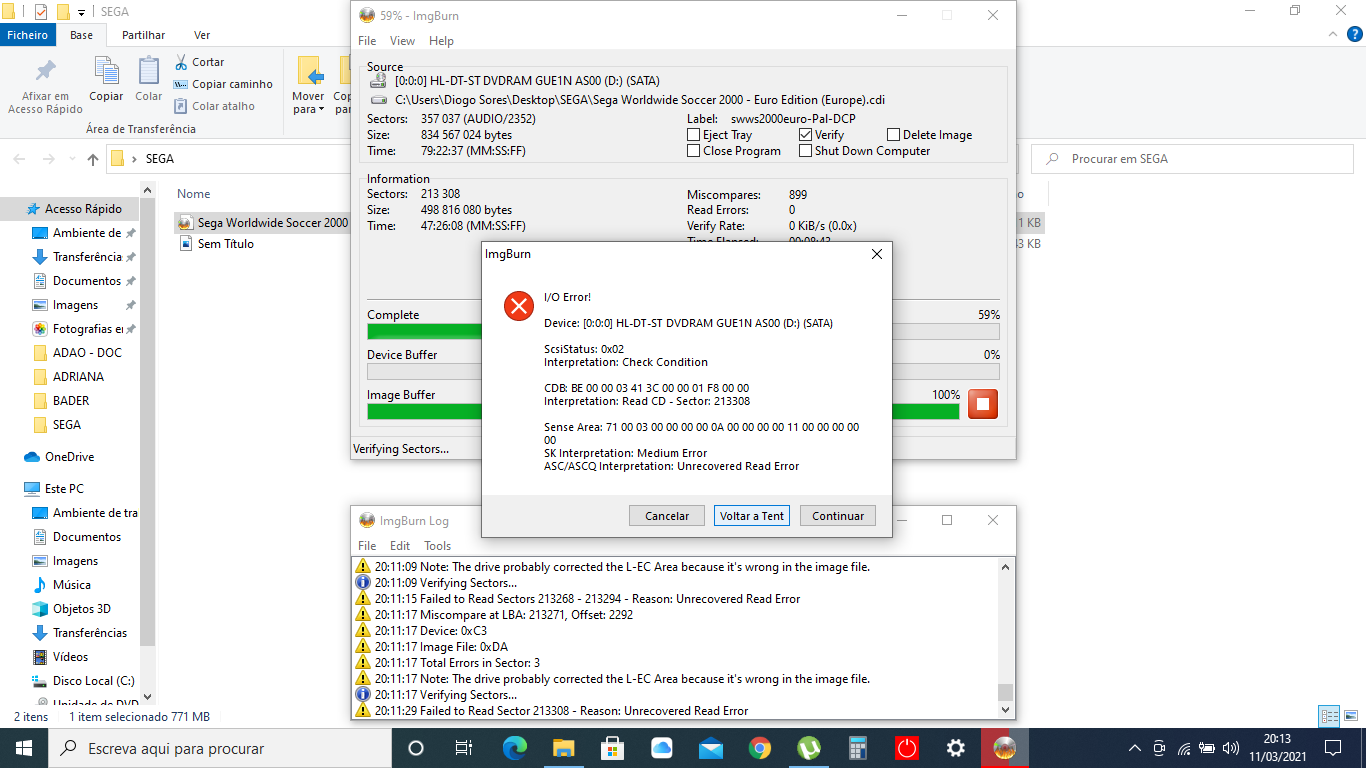Screen dimensions: 1366x768
Task: Open uTorrent from taskbar
Action: click(809, 748)
